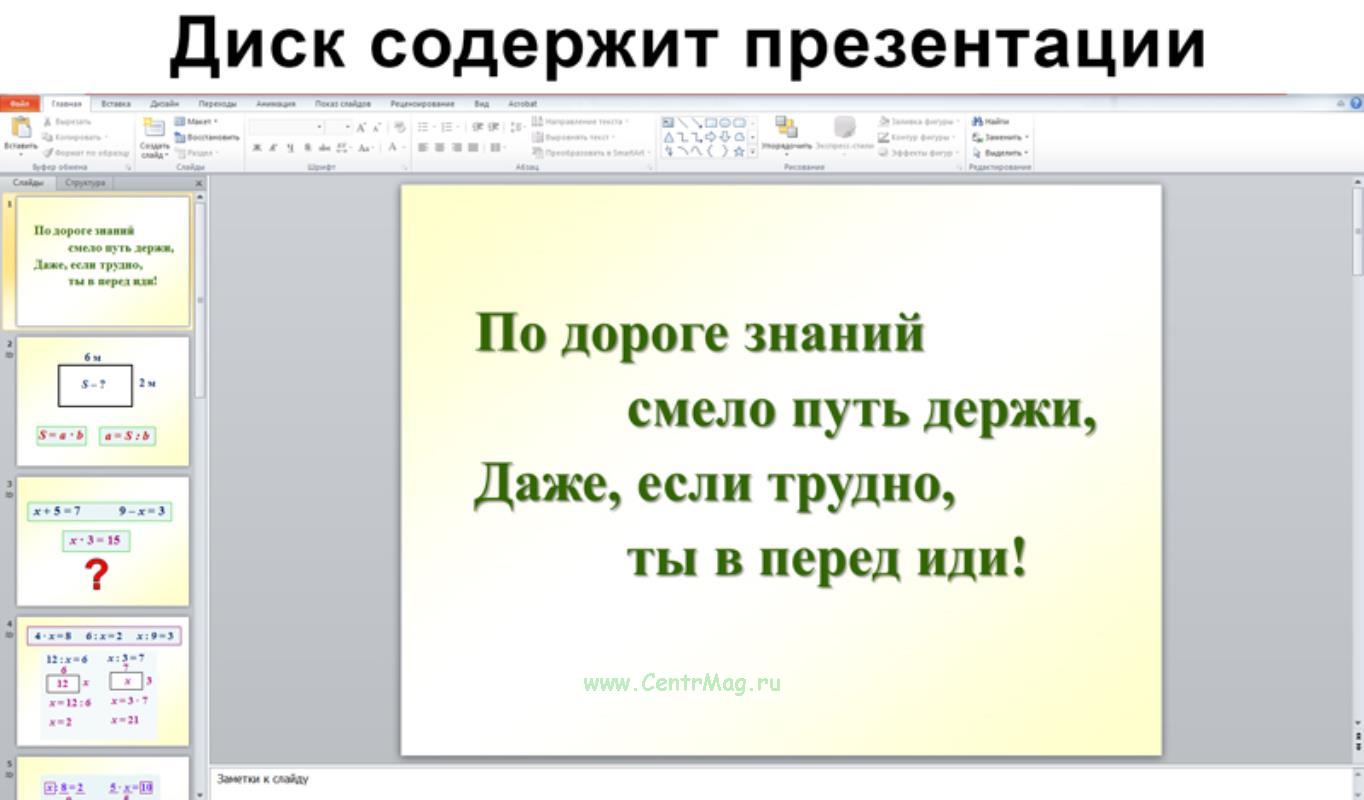This screenshot has height=800, width=1364.
Task: Open the Макет (Layout) dropdown
Action: 196,121
